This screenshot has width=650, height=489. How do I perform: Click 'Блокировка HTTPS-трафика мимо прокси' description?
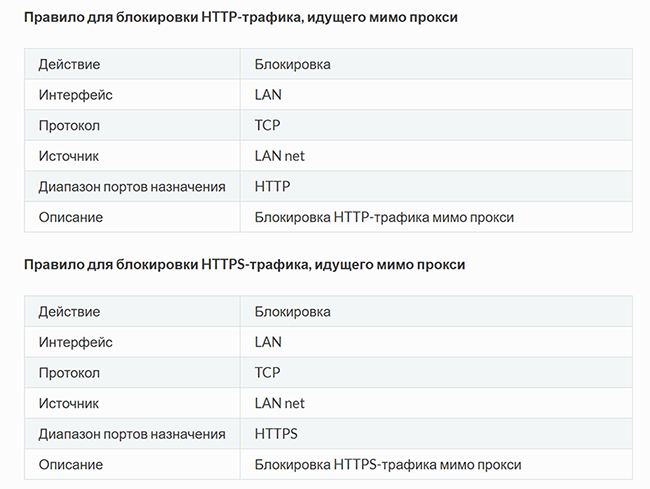388,465
